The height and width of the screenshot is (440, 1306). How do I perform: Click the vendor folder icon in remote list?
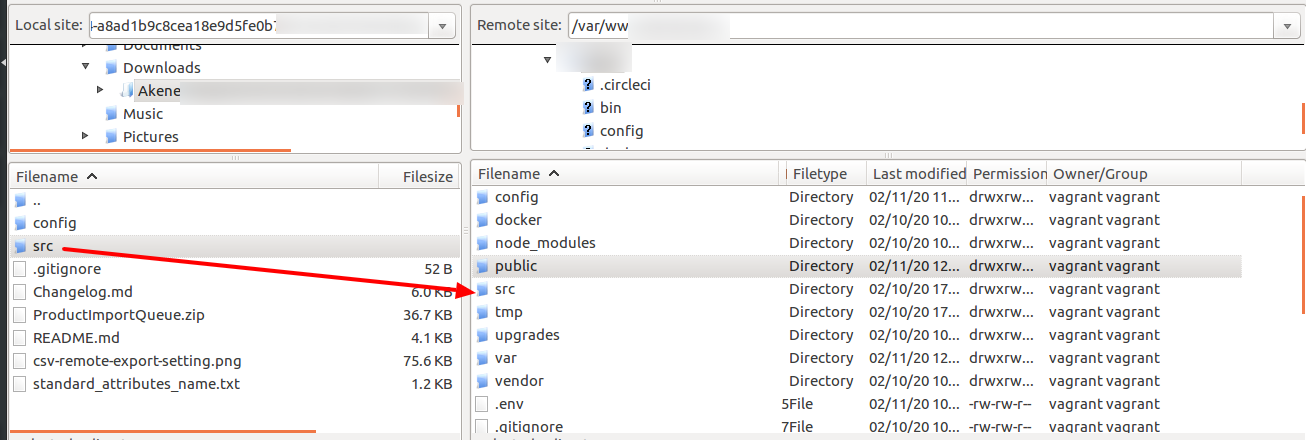pyautogui.click(x=483, y=381)
